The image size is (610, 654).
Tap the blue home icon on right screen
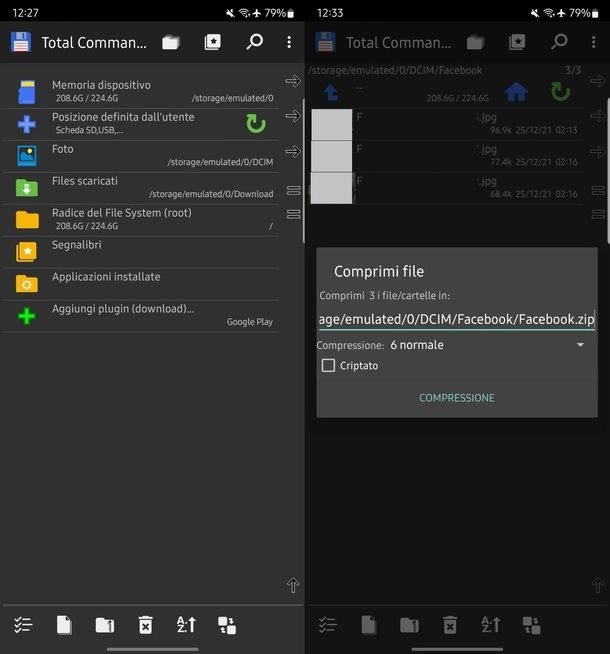coord(516,92)
